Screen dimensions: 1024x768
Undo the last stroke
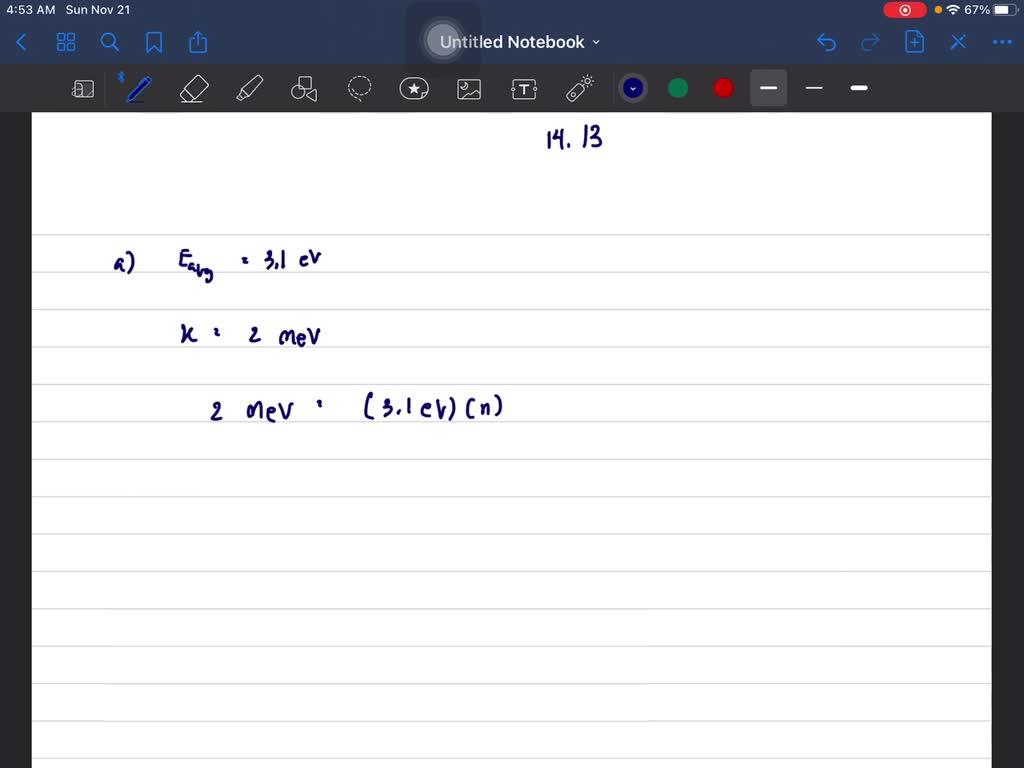[826, 42]
